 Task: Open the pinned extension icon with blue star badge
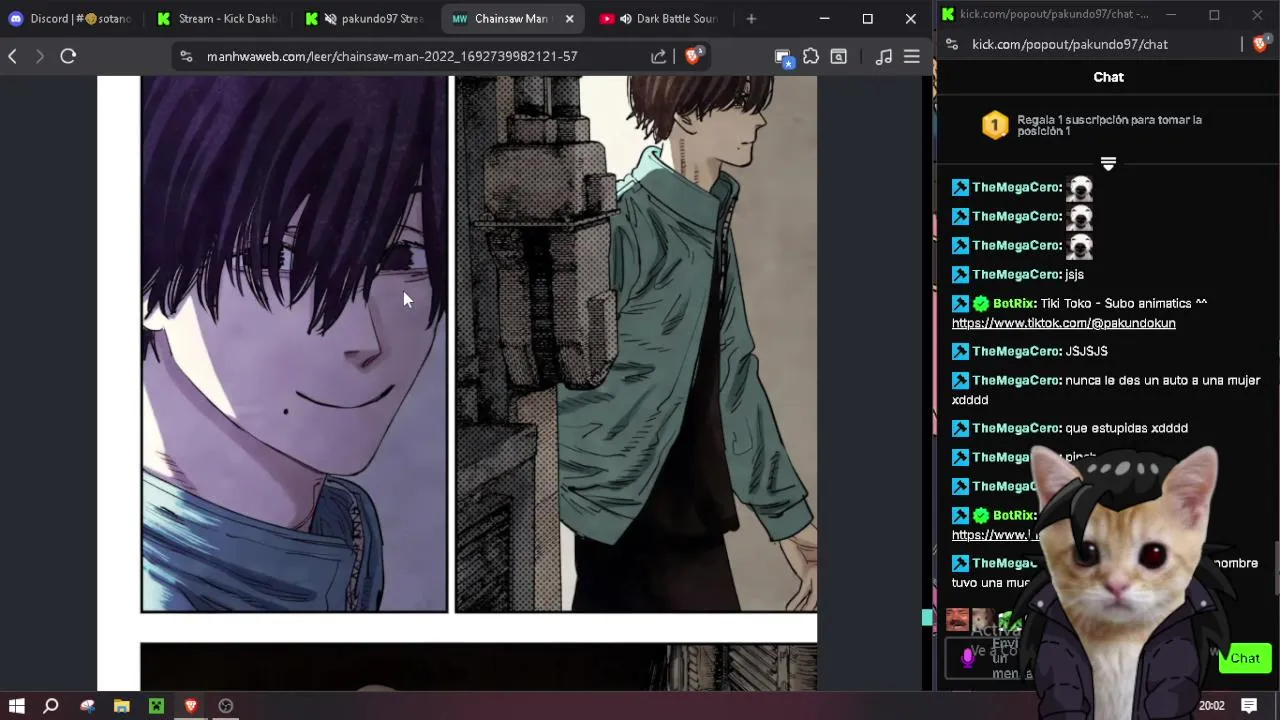pyautogui.click(x=784, y=58)
